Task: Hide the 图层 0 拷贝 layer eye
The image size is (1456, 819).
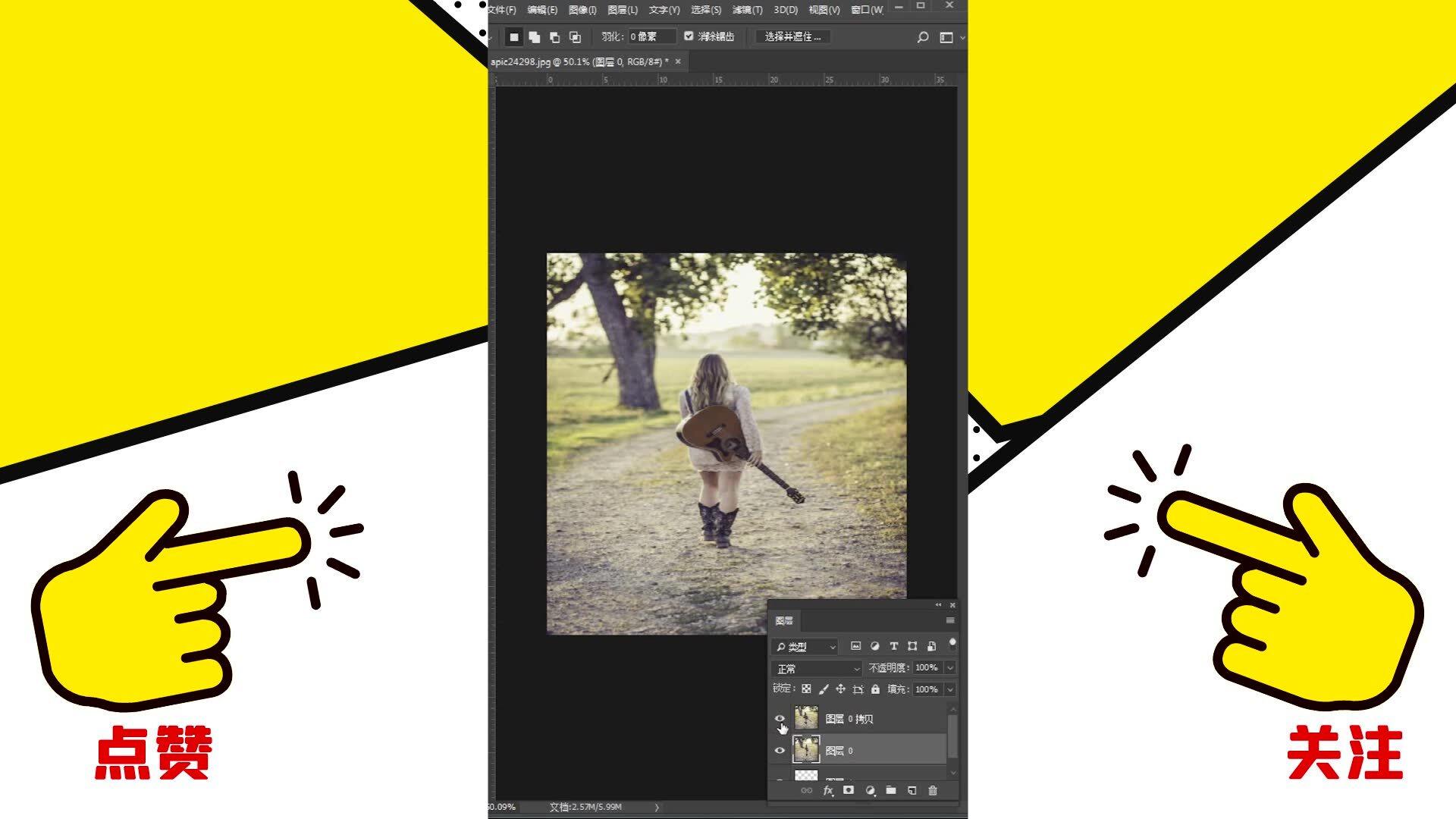Action: pos(780,718)
